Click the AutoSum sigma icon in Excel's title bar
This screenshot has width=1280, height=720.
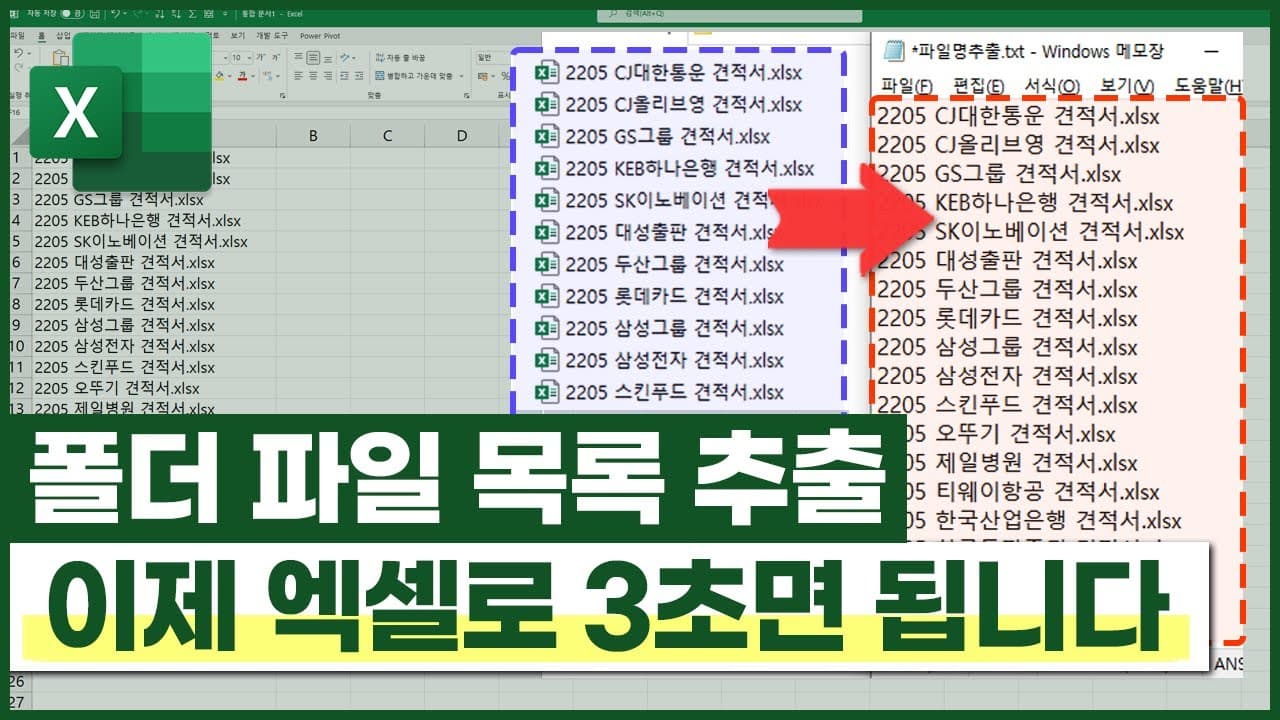192,14
